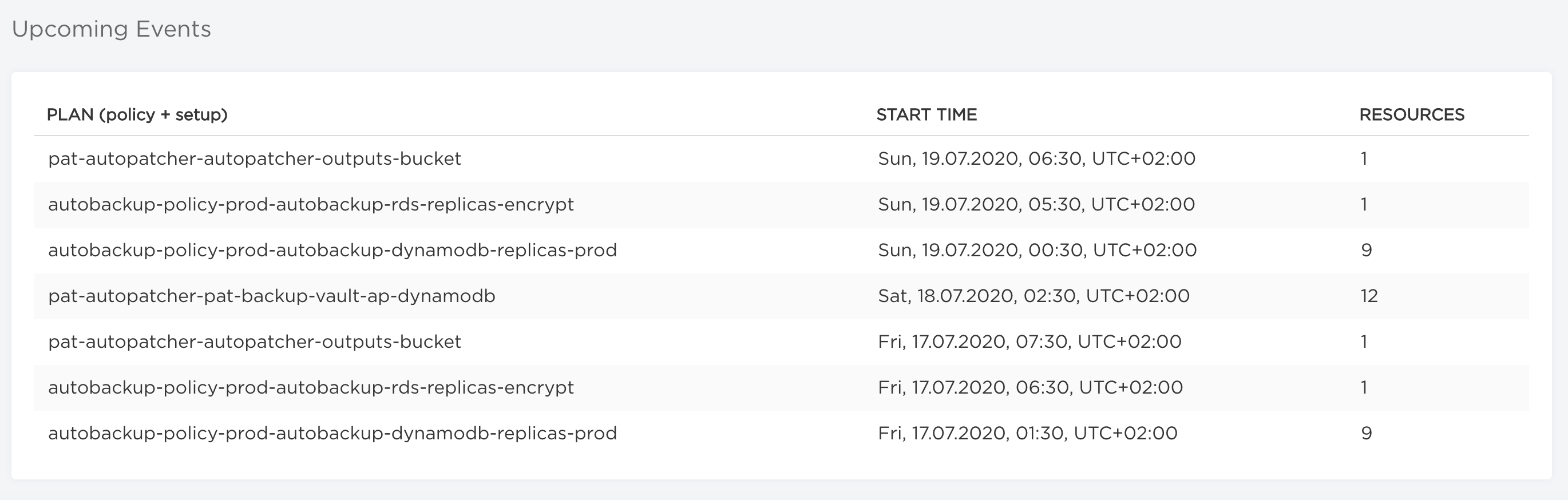
Task: Open the Sunday pat-autopatcher-autopatcher-outputs-bucket event
Action: click(x=255, y=159)
